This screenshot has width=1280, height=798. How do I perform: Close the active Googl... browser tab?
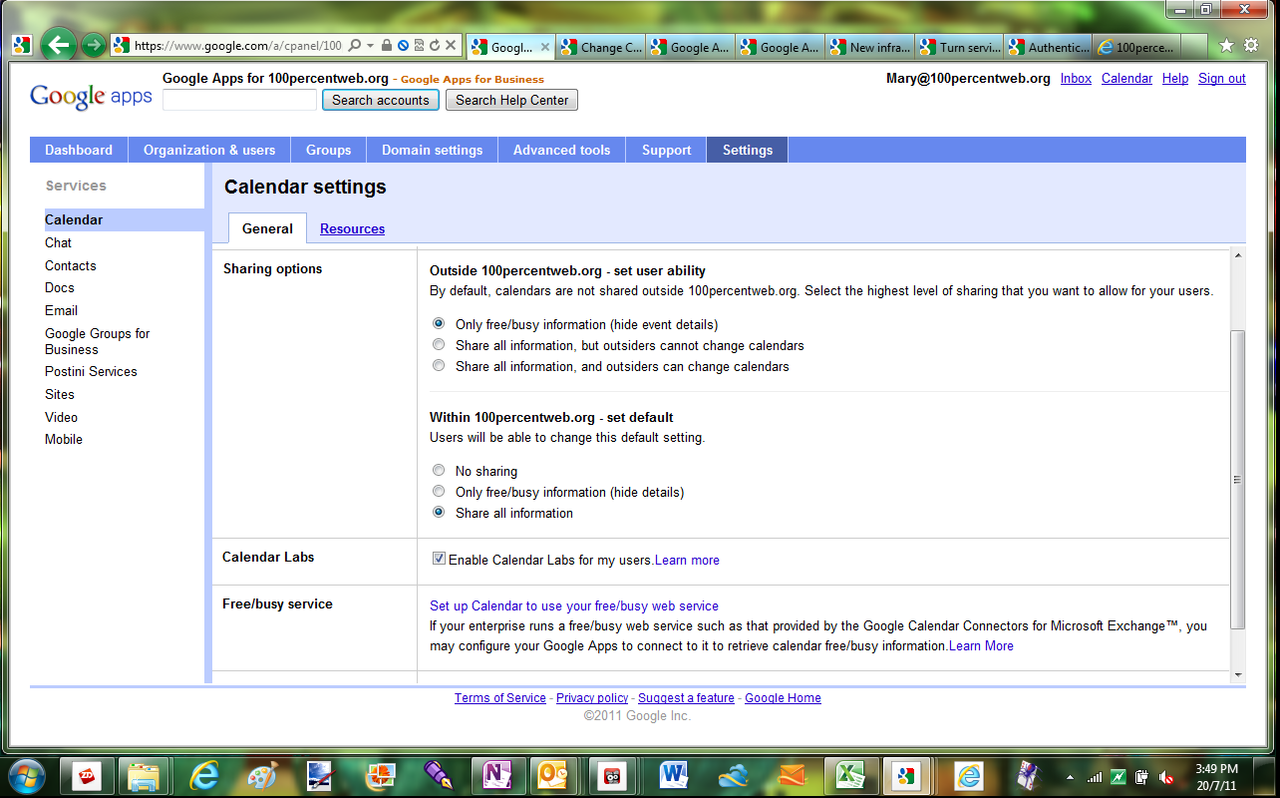pos(545,47)
